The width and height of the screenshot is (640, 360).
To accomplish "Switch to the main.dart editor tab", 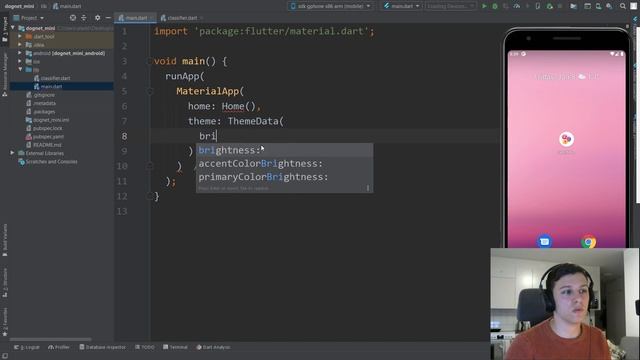I will tap(135, 18).
